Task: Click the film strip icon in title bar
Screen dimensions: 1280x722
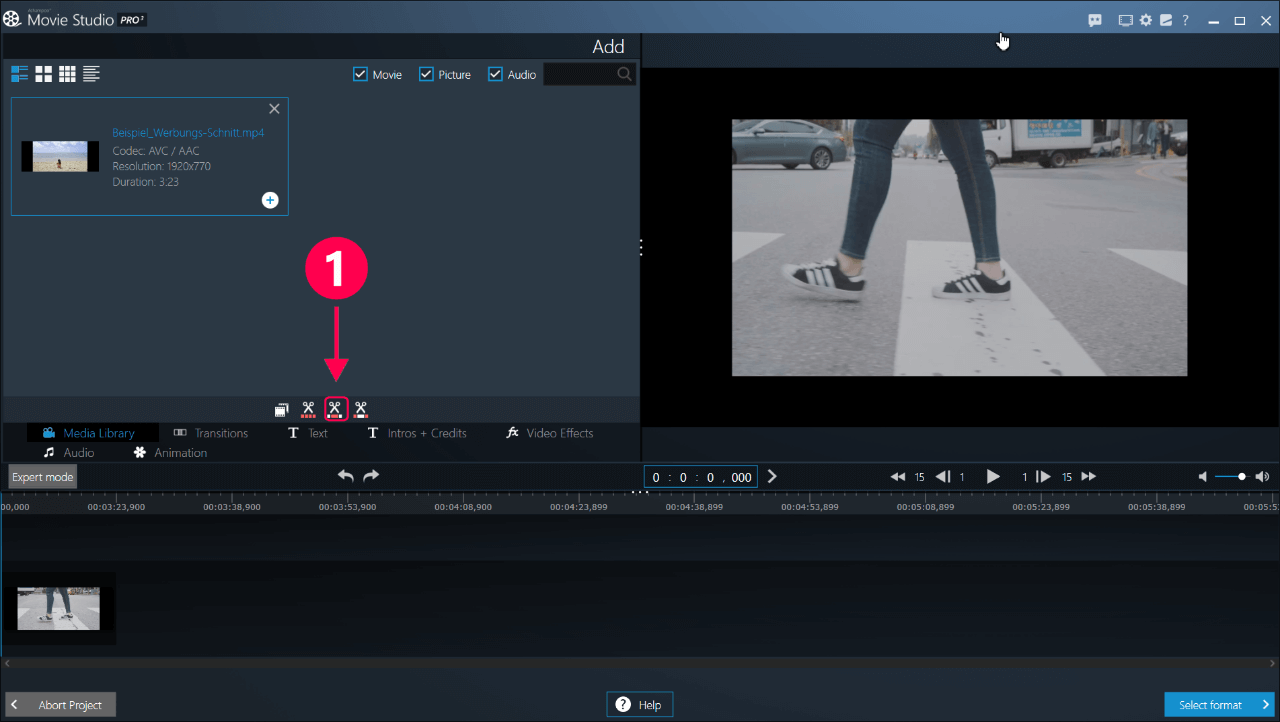Action: pos(1125,20)
